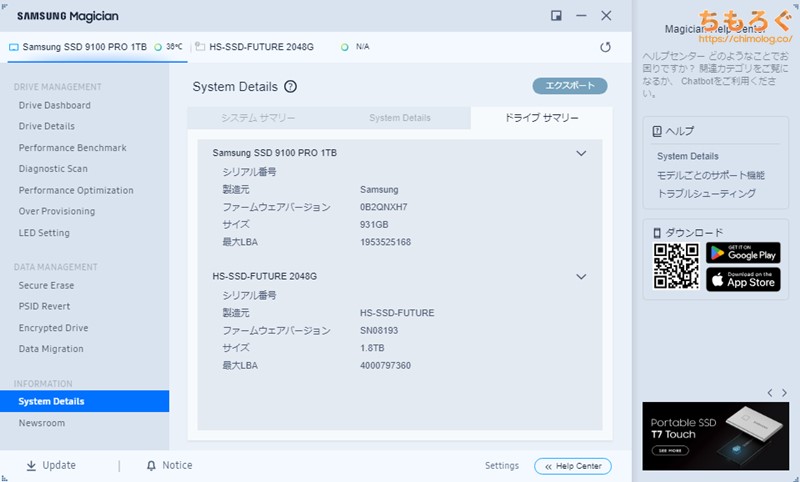Screen dimensions: 800x482
Task: Show previous ad banner with left arrow
Action: pyautogui.click(x=770, y=393)
